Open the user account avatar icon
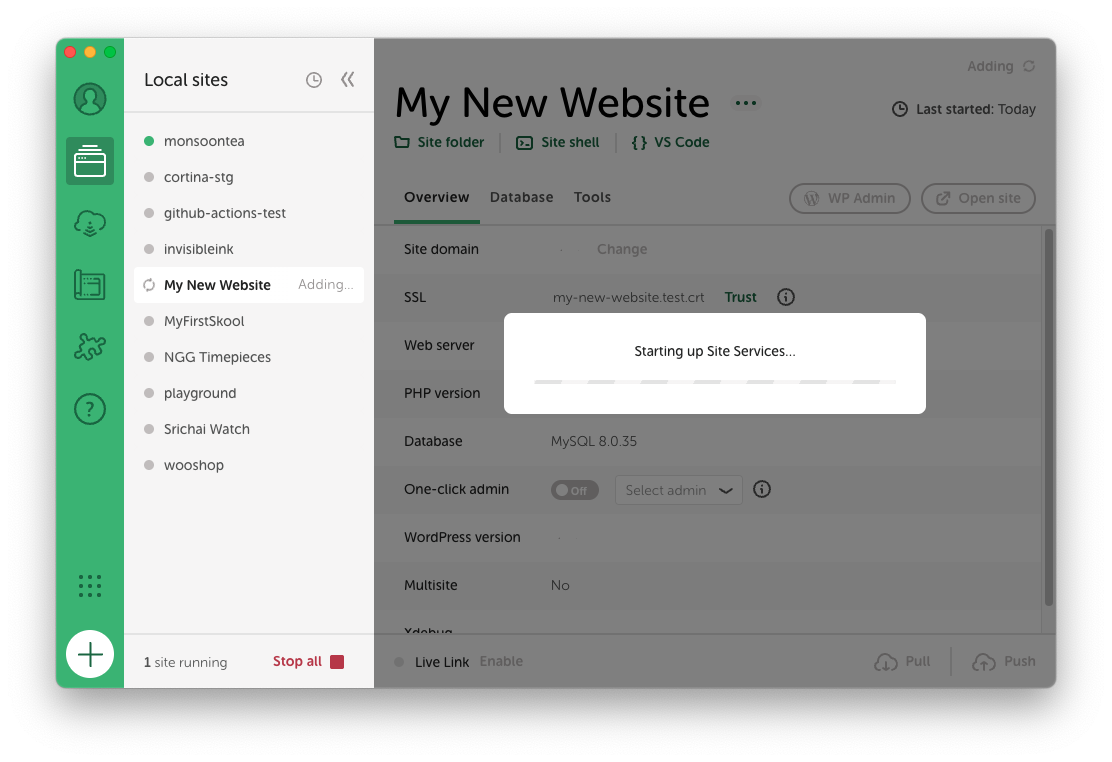This screenshot has height=762, width=1112. pos(90,99)
